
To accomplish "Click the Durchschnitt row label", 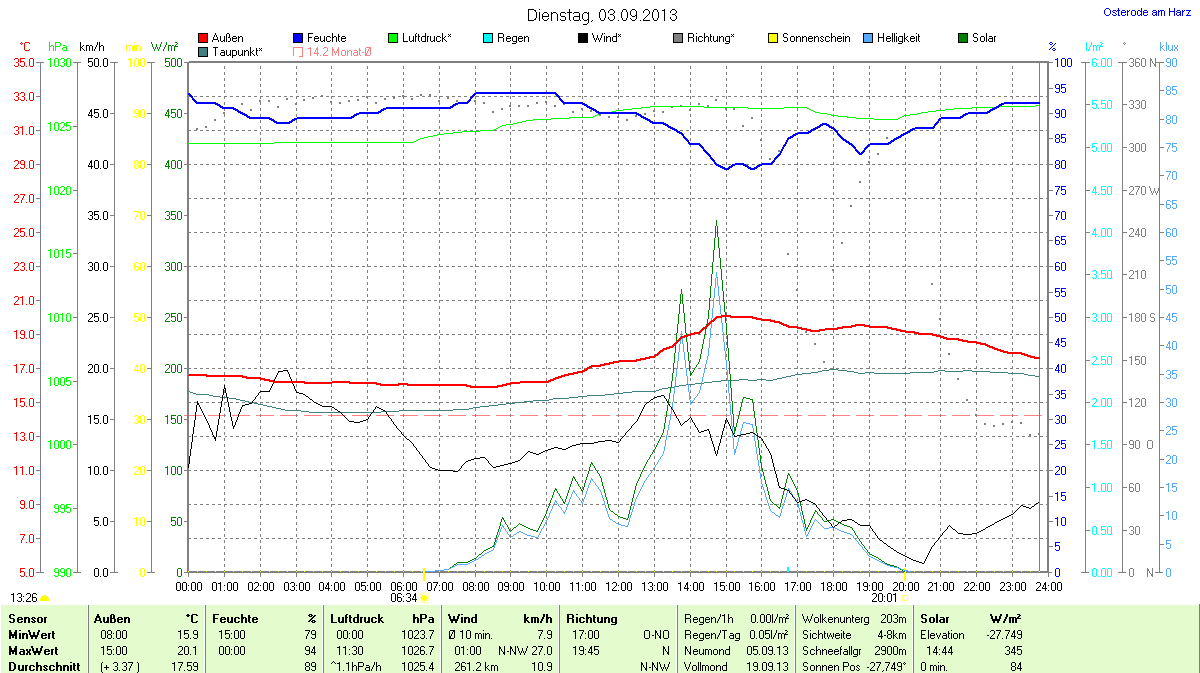I will pyautogui.click(x=43, y=665).
